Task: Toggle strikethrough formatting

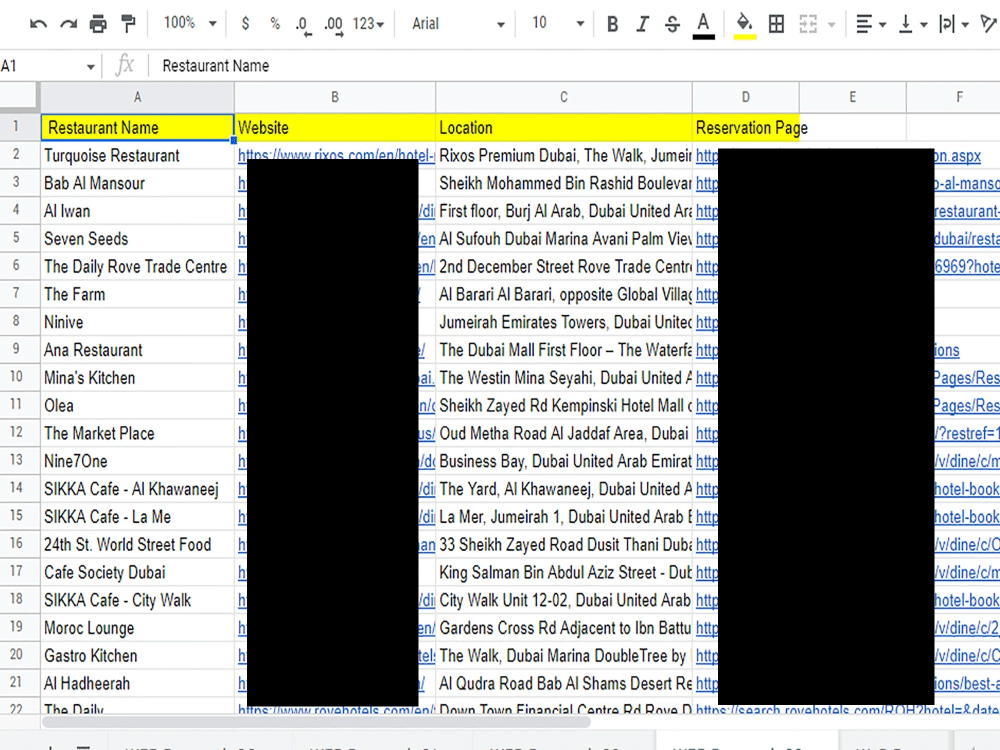Action: tap(672, 24)
